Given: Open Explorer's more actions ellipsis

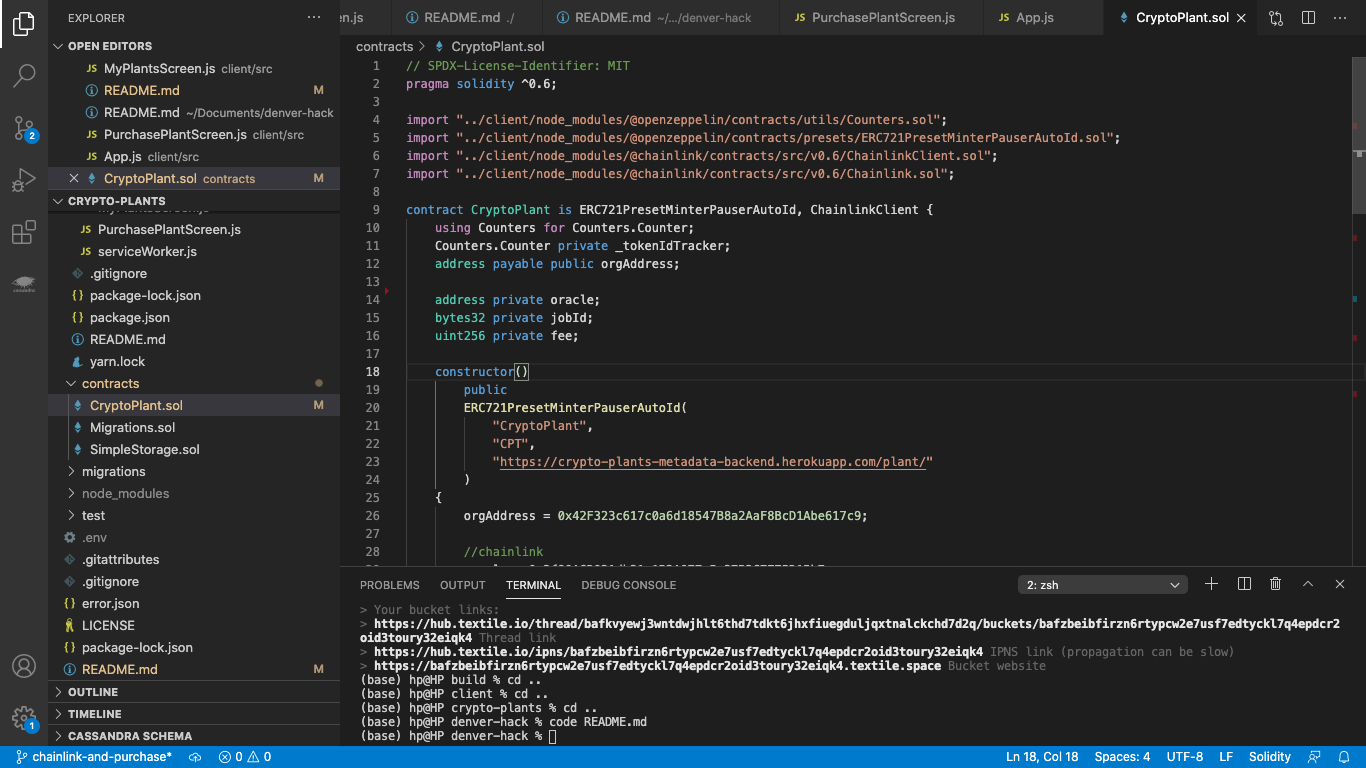Looking at the screenshot, I should click(x=314, y=18).
